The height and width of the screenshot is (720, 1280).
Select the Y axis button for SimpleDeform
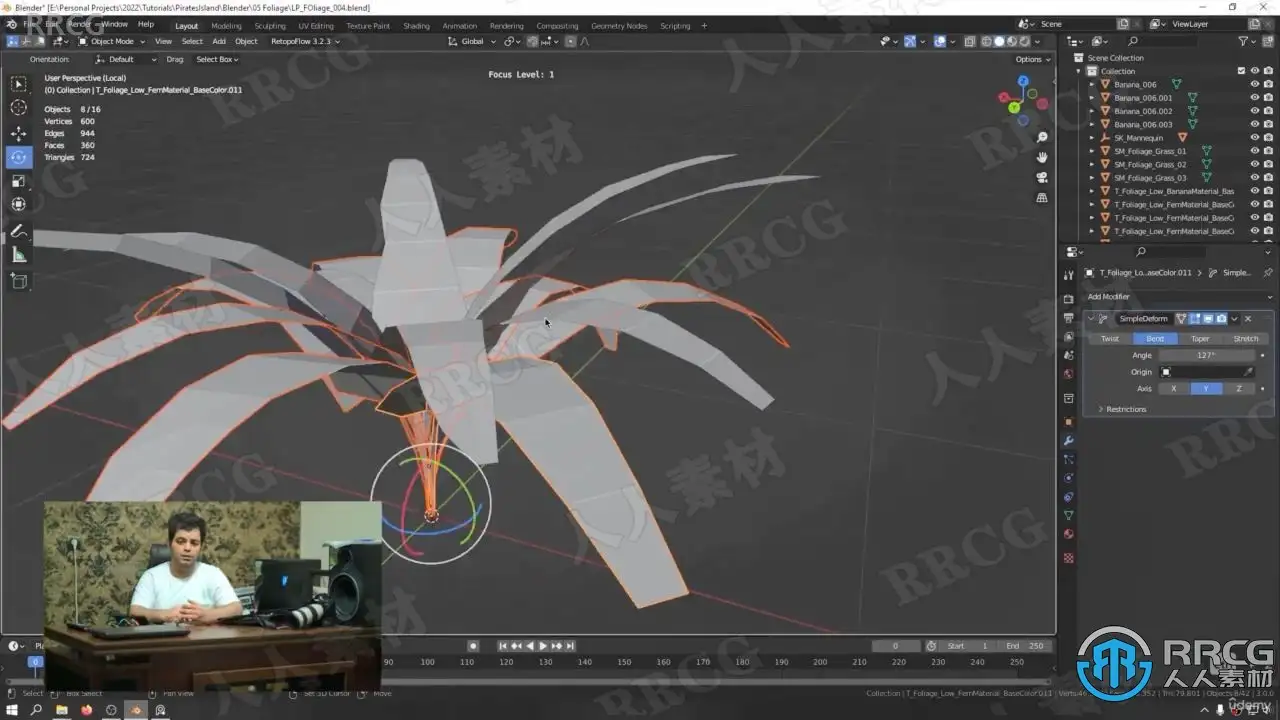pos(1206,389)
